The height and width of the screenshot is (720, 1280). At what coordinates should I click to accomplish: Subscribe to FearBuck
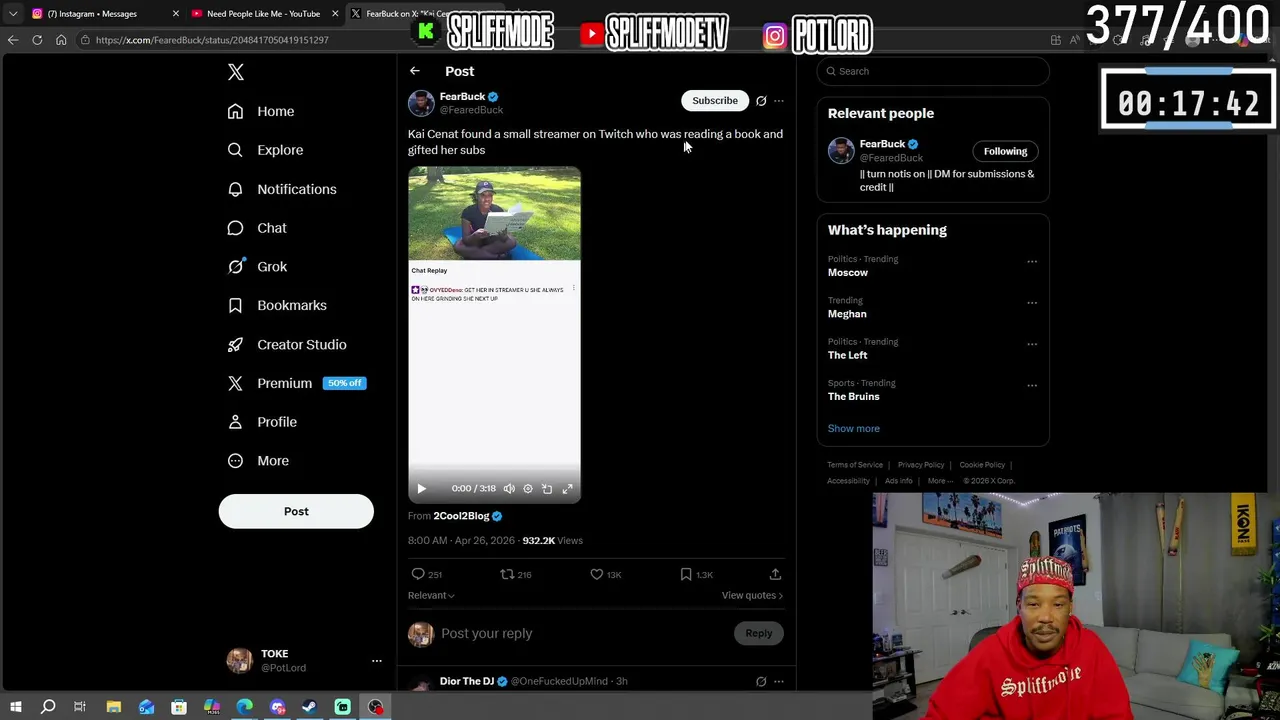point(715,100)
